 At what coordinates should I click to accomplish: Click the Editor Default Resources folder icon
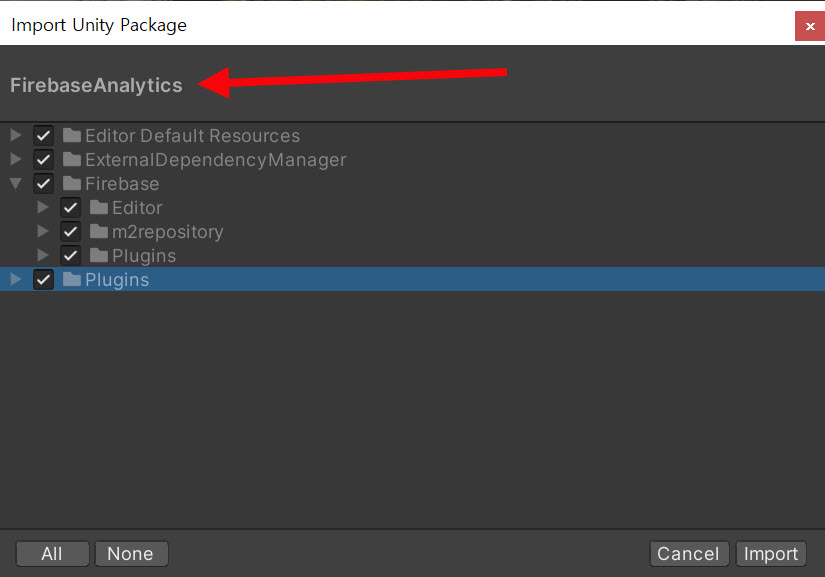coord(72,136)
